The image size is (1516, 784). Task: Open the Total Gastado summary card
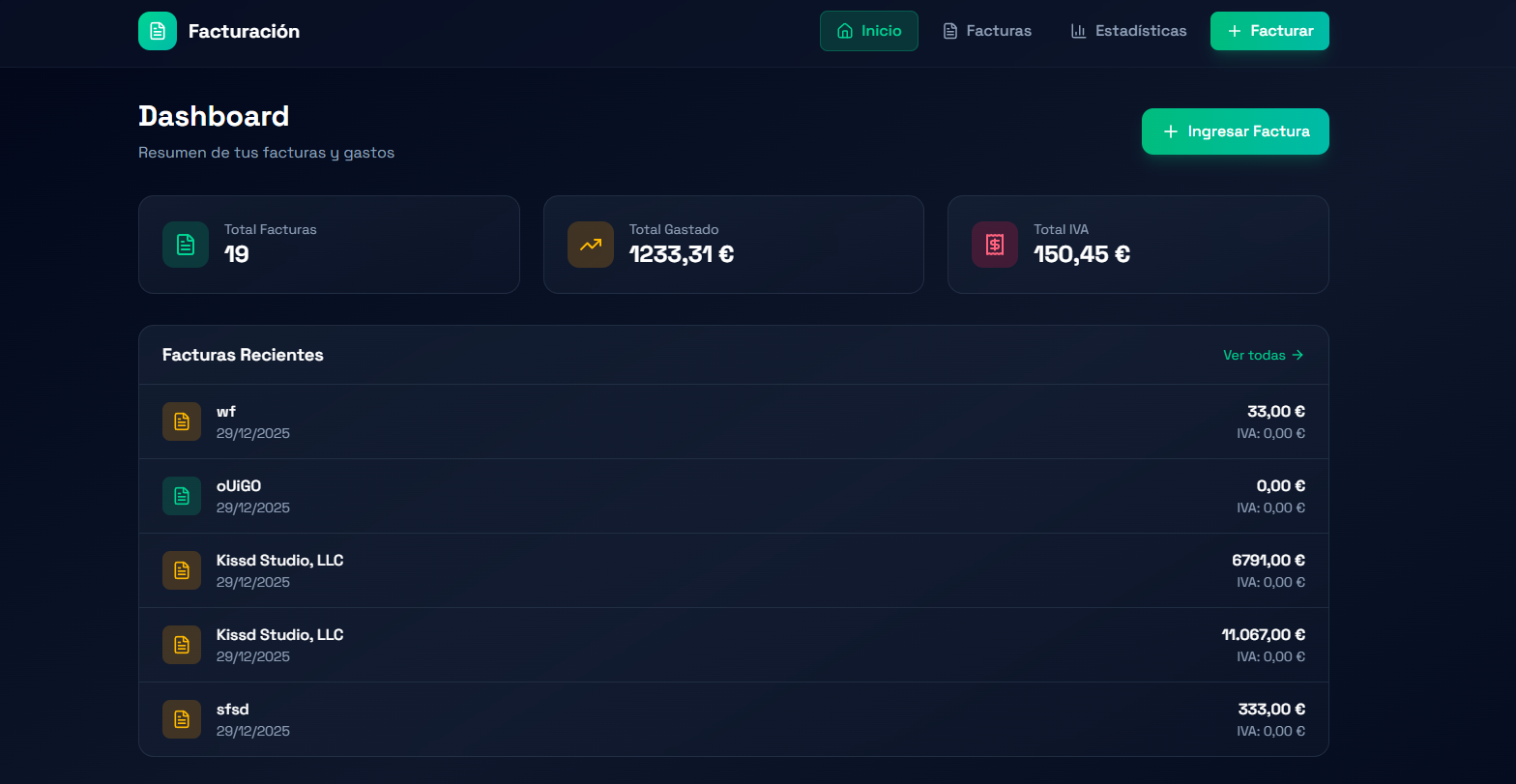click(x=733, y=245)
